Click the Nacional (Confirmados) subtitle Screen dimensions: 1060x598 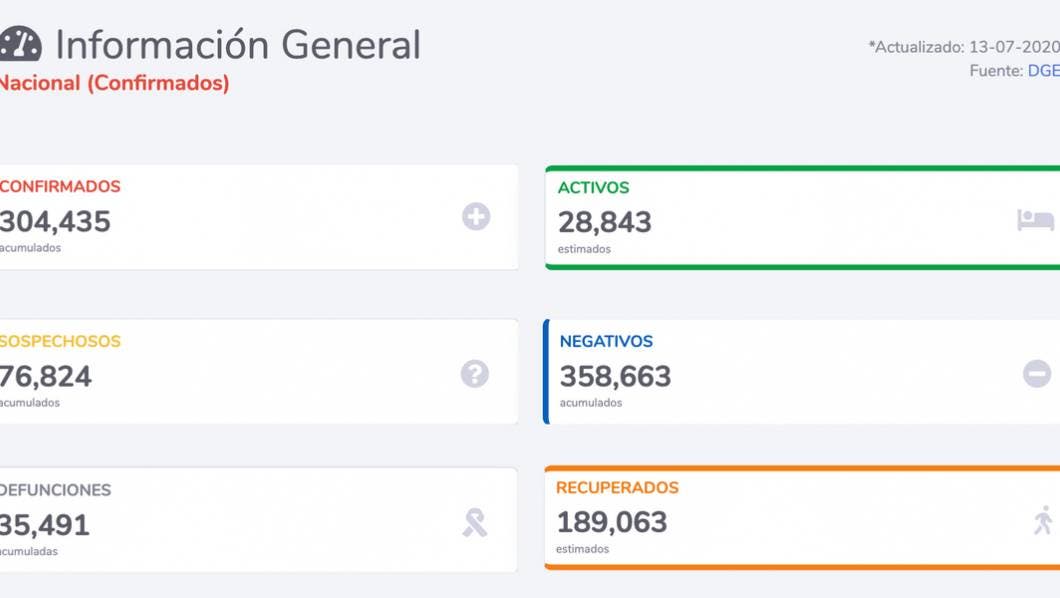(x=113, y=84)
